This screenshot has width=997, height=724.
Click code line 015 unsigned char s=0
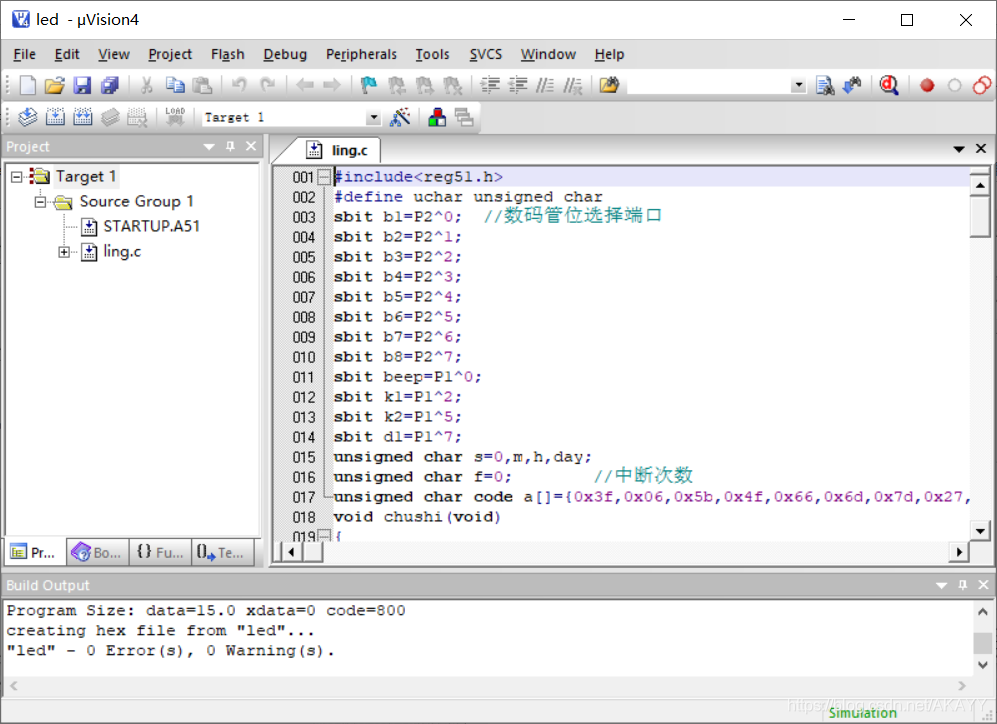tap(462, 457)
